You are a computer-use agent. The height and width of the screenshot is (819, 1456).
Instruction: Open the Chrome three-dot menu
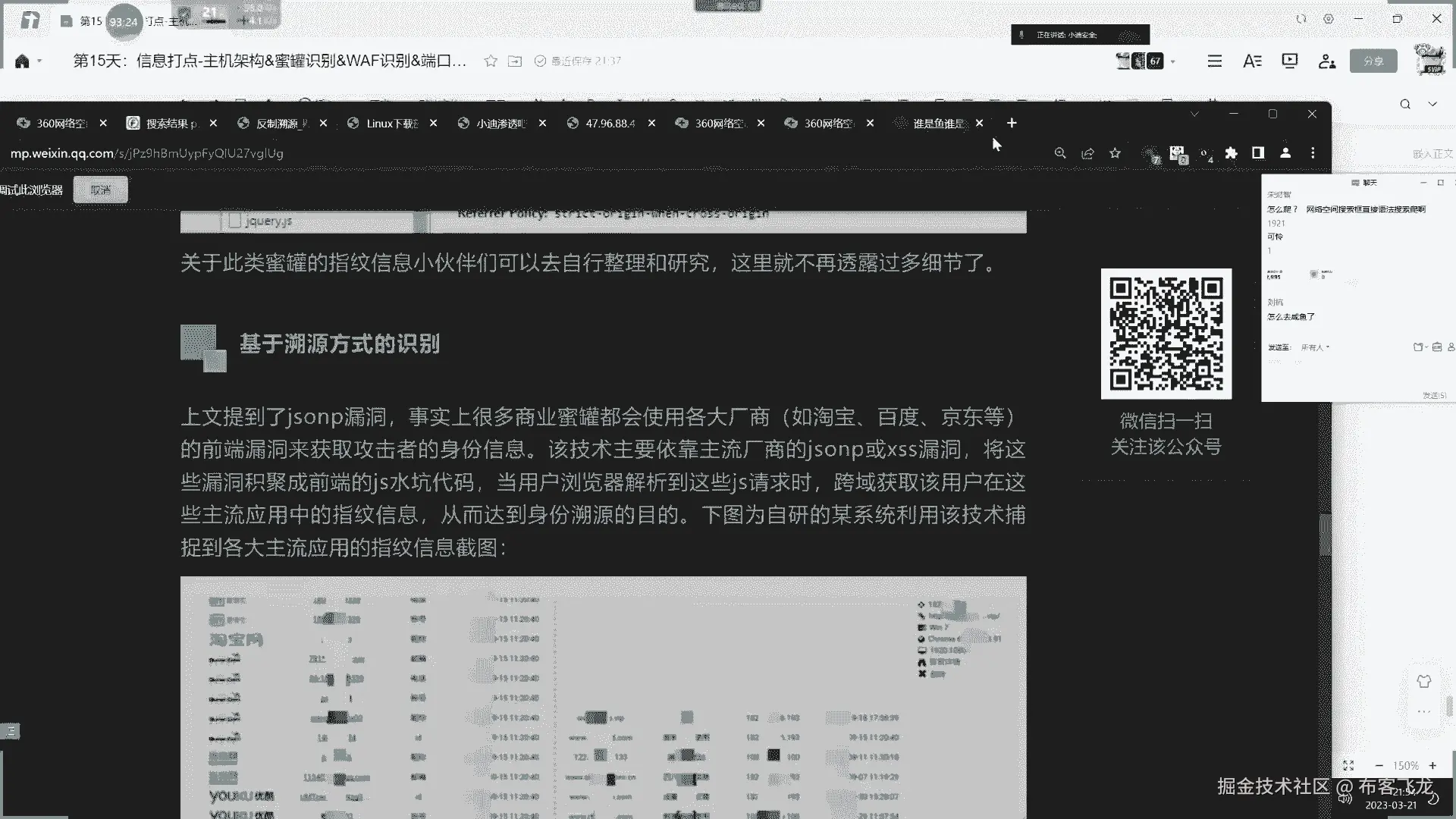[x=1313, y=153]
